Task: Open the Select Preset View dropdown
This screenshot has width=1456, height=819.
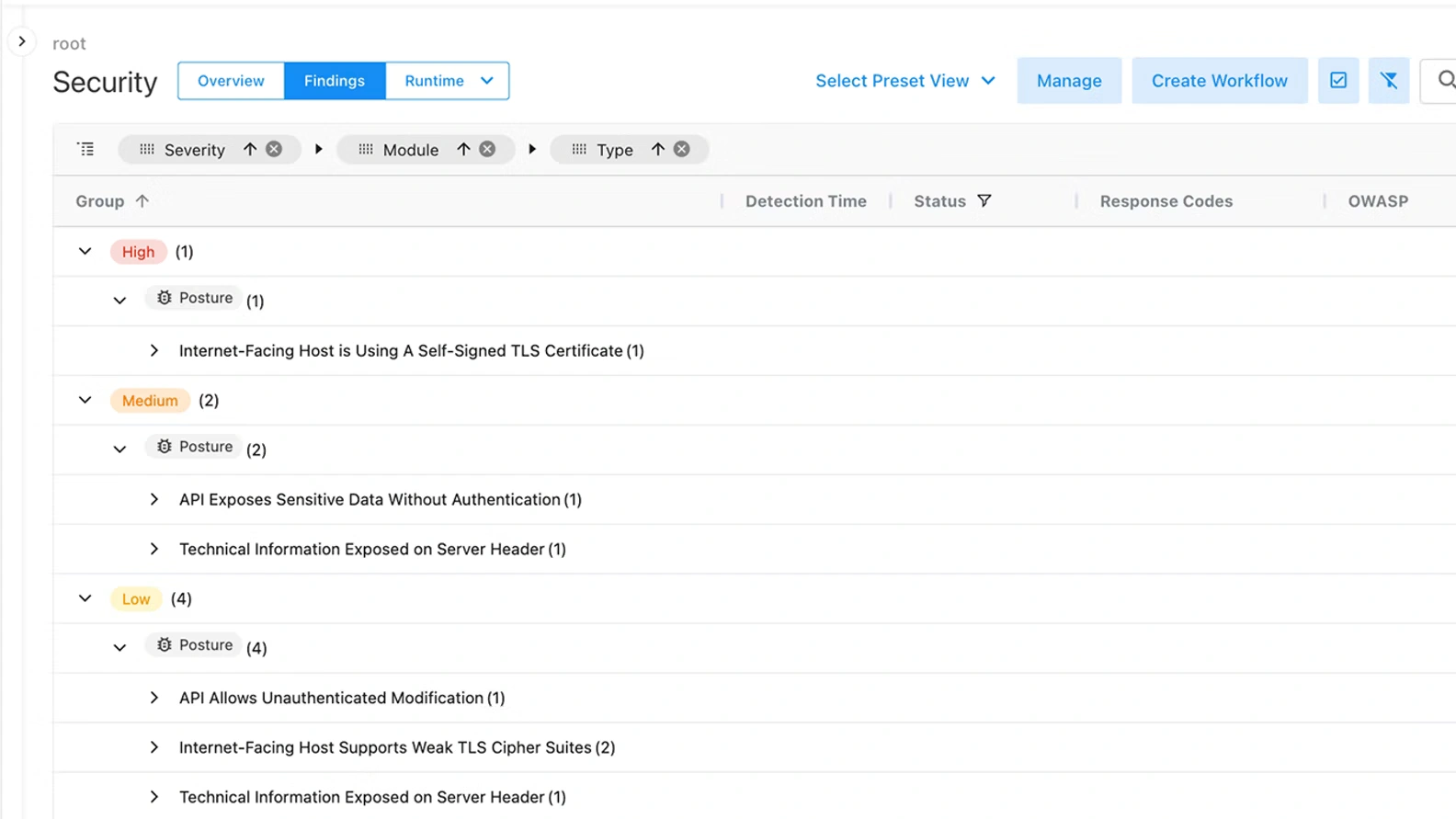Action: pyautogui.click(x=904, y=81)
